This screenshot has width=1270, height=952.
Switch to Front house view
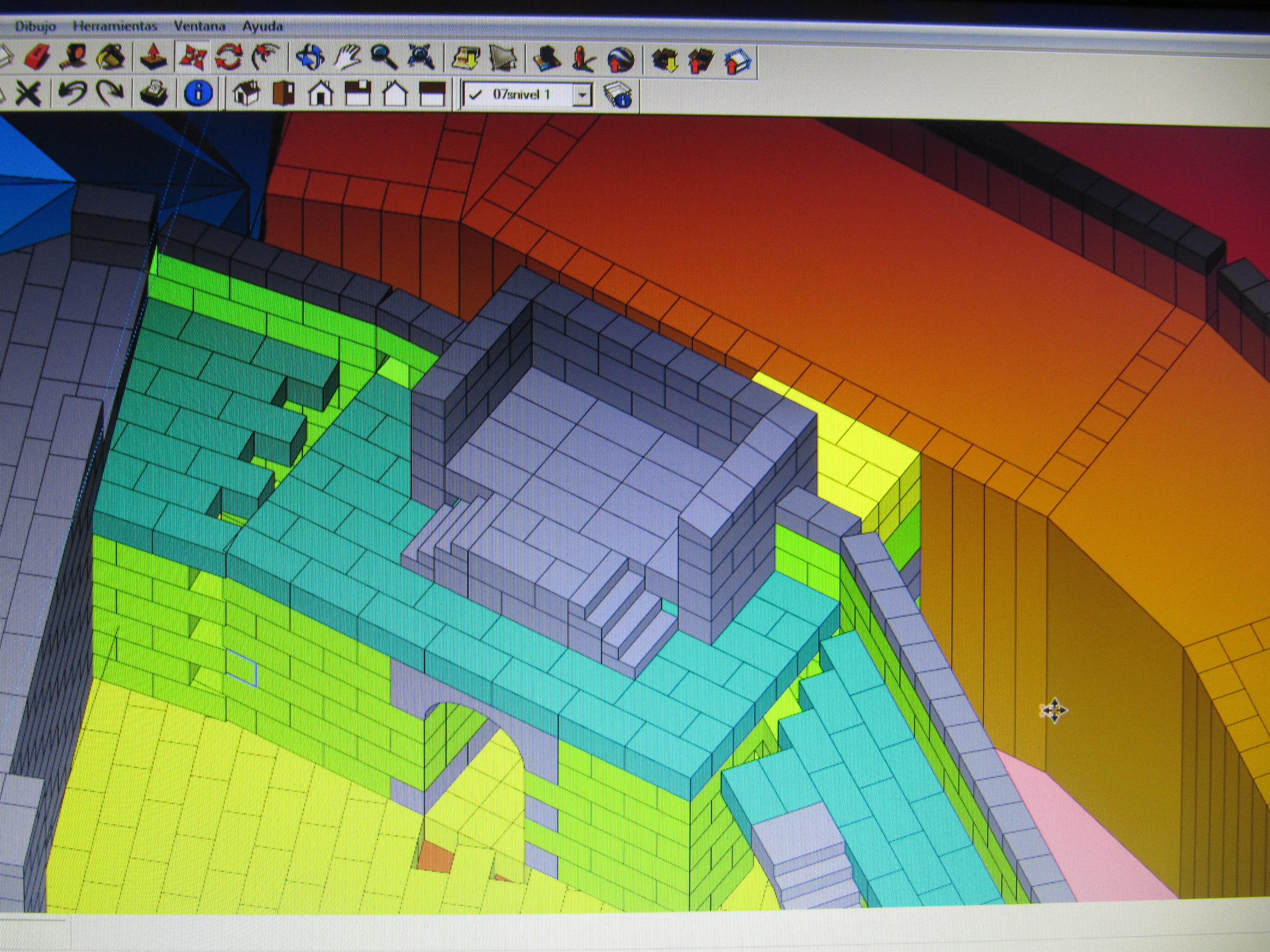pyautogui.click(x=320, y=94)
